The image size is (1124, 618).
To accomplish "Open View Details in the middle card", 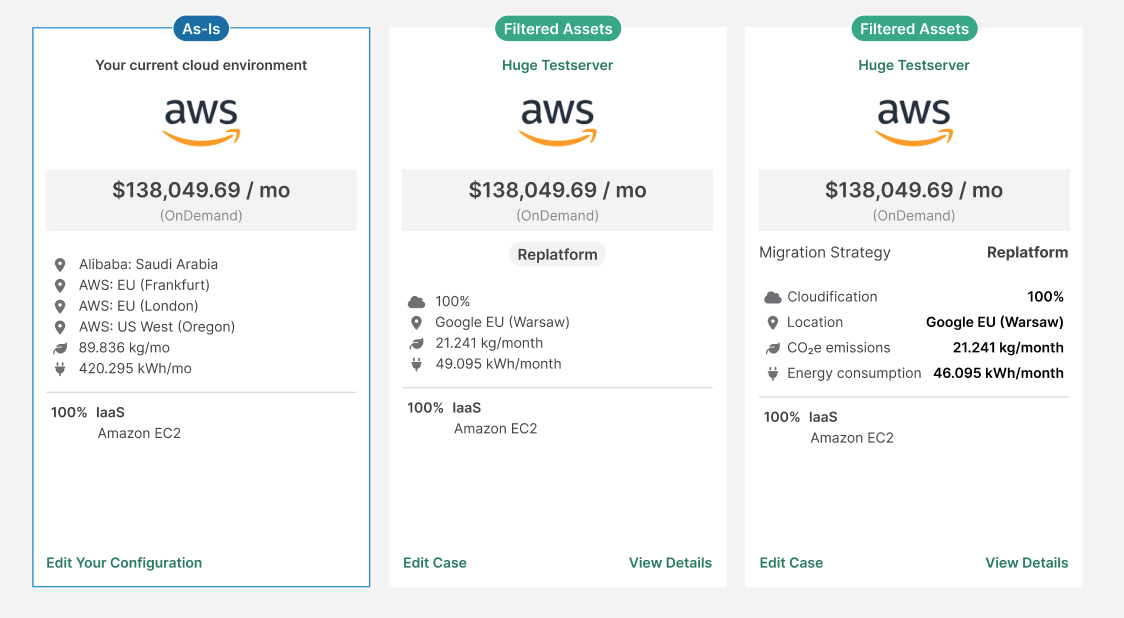I will [x=670, y=563].
